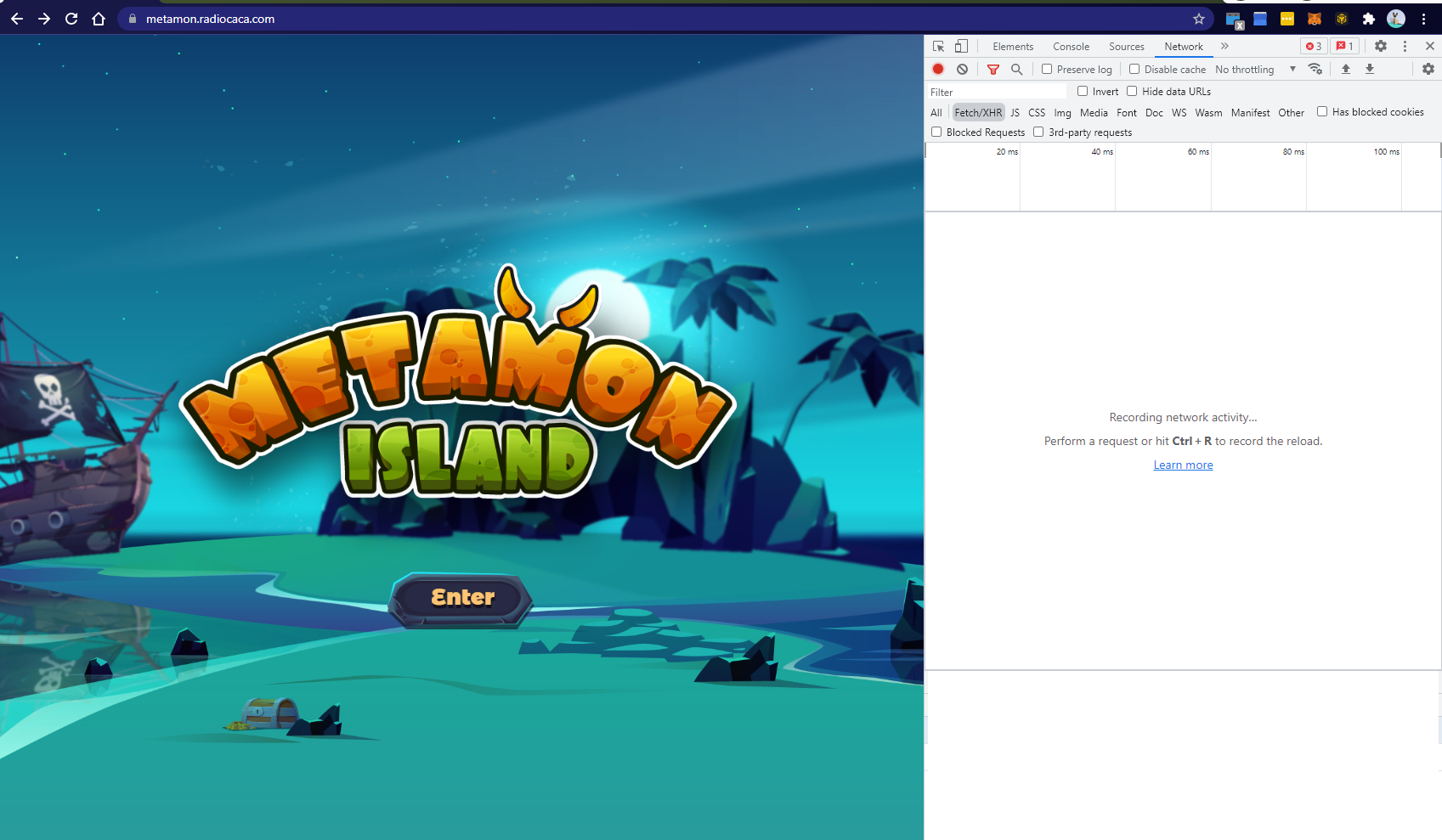
Task: Stop recording the network log
Action: 938,70
